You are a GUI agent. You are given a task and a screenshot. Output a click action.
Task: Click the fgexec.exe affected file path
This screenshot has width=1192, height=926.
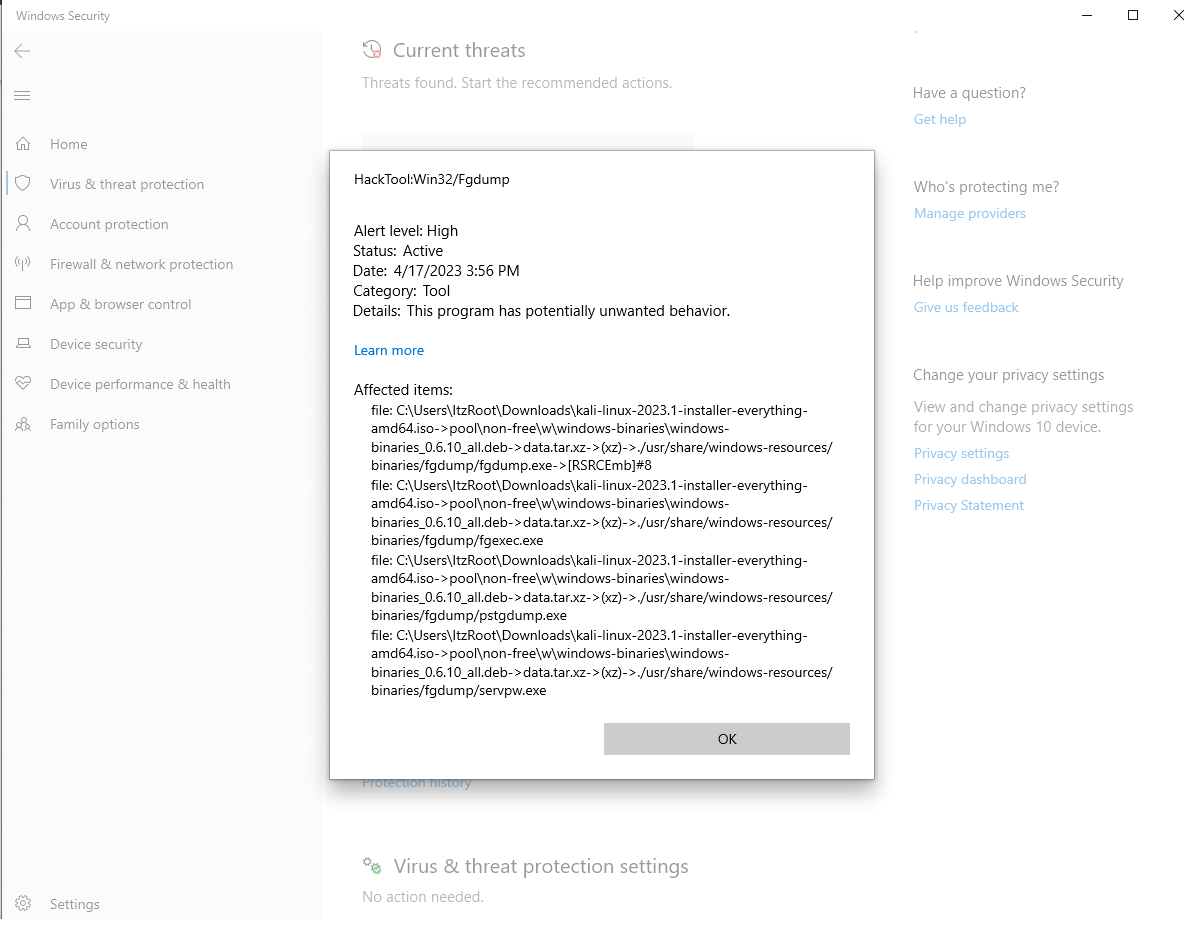point(601,513)
